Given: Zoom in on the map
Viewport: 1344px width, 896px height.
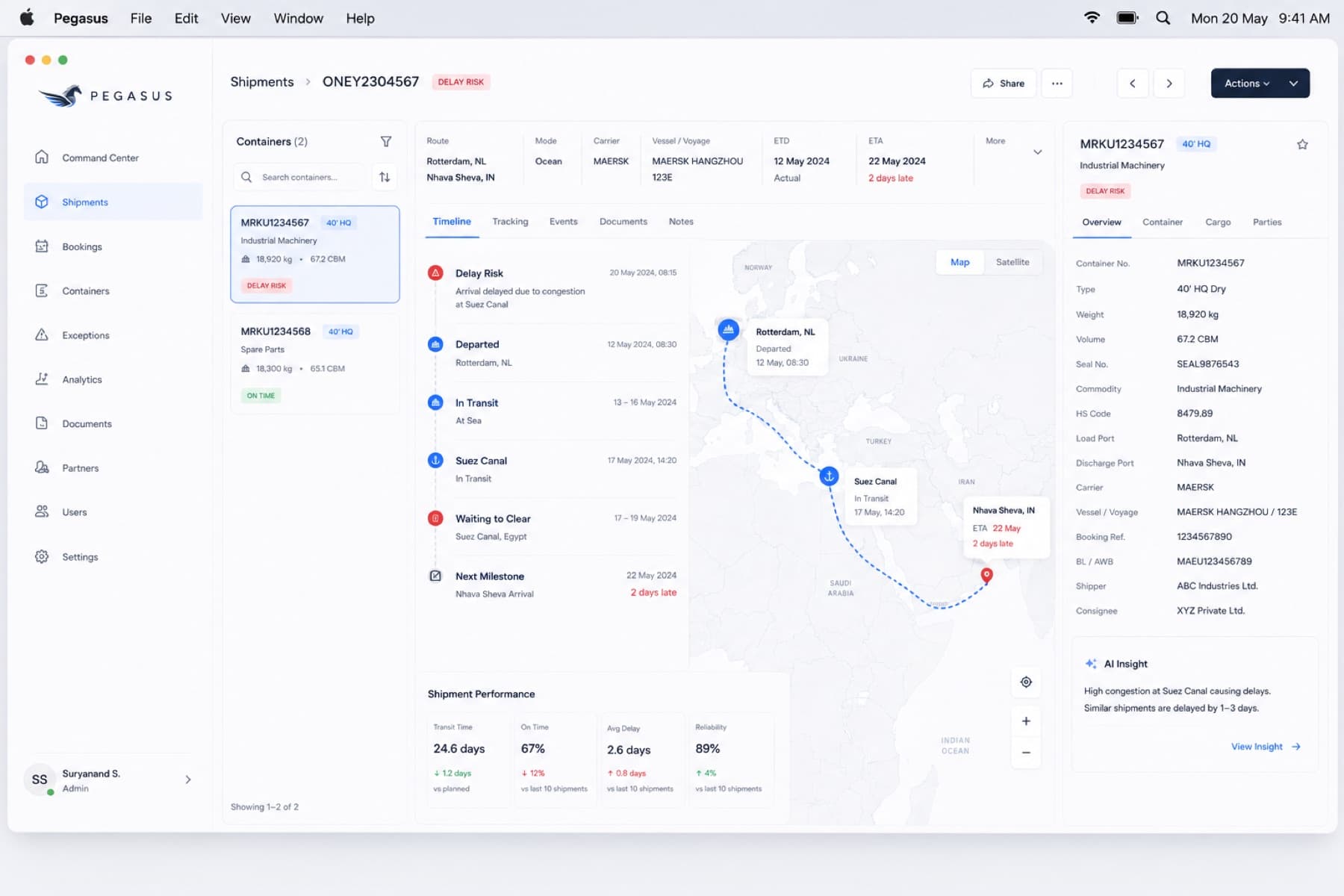Looking at the screenshot, I should coord(1026,721).
